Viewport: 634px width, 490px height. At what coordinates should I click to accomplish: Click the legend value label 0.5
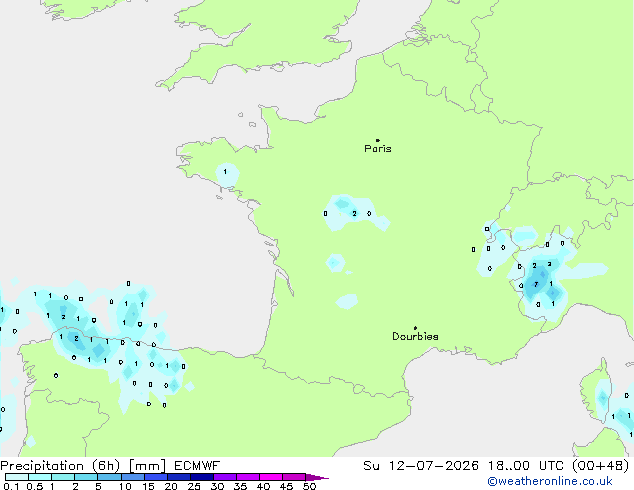pos(35,486)
